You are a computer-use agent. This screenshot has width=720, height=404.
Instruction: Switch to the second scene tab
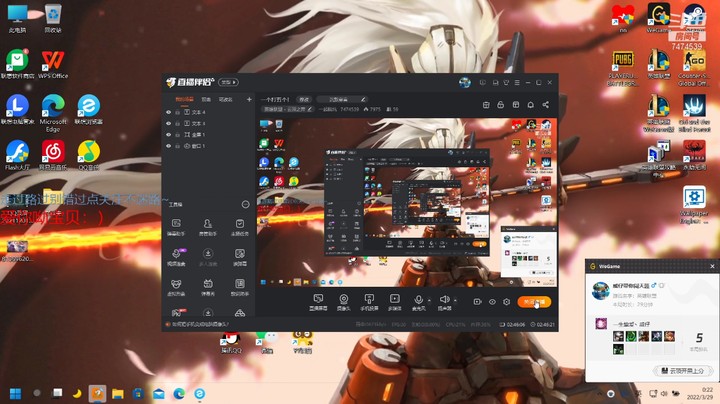206,99
